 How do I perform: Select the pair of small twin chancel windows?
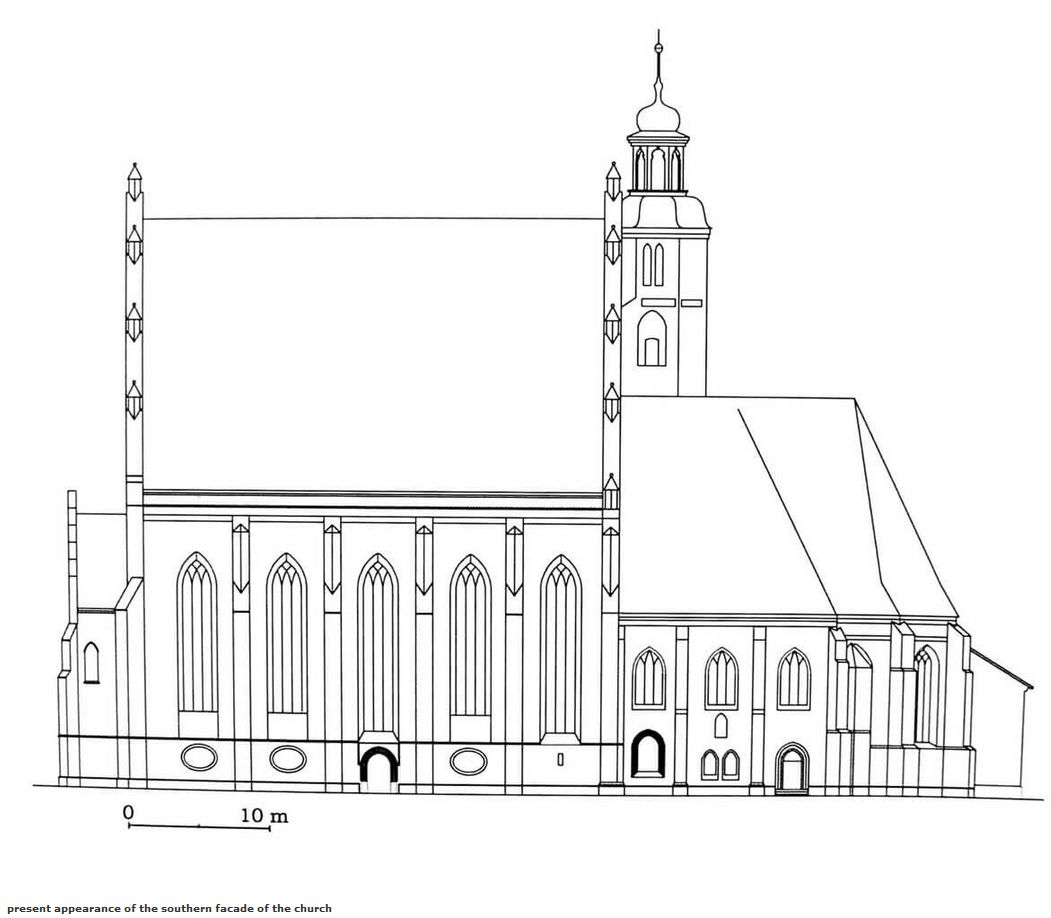point(720,765)
